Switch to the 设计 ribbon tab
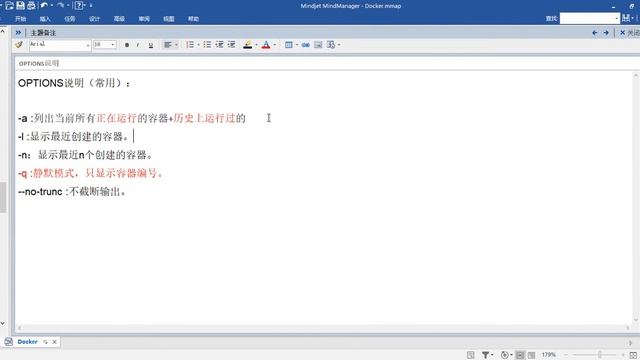Screen dimensions: 640x360 pos(94,19)
